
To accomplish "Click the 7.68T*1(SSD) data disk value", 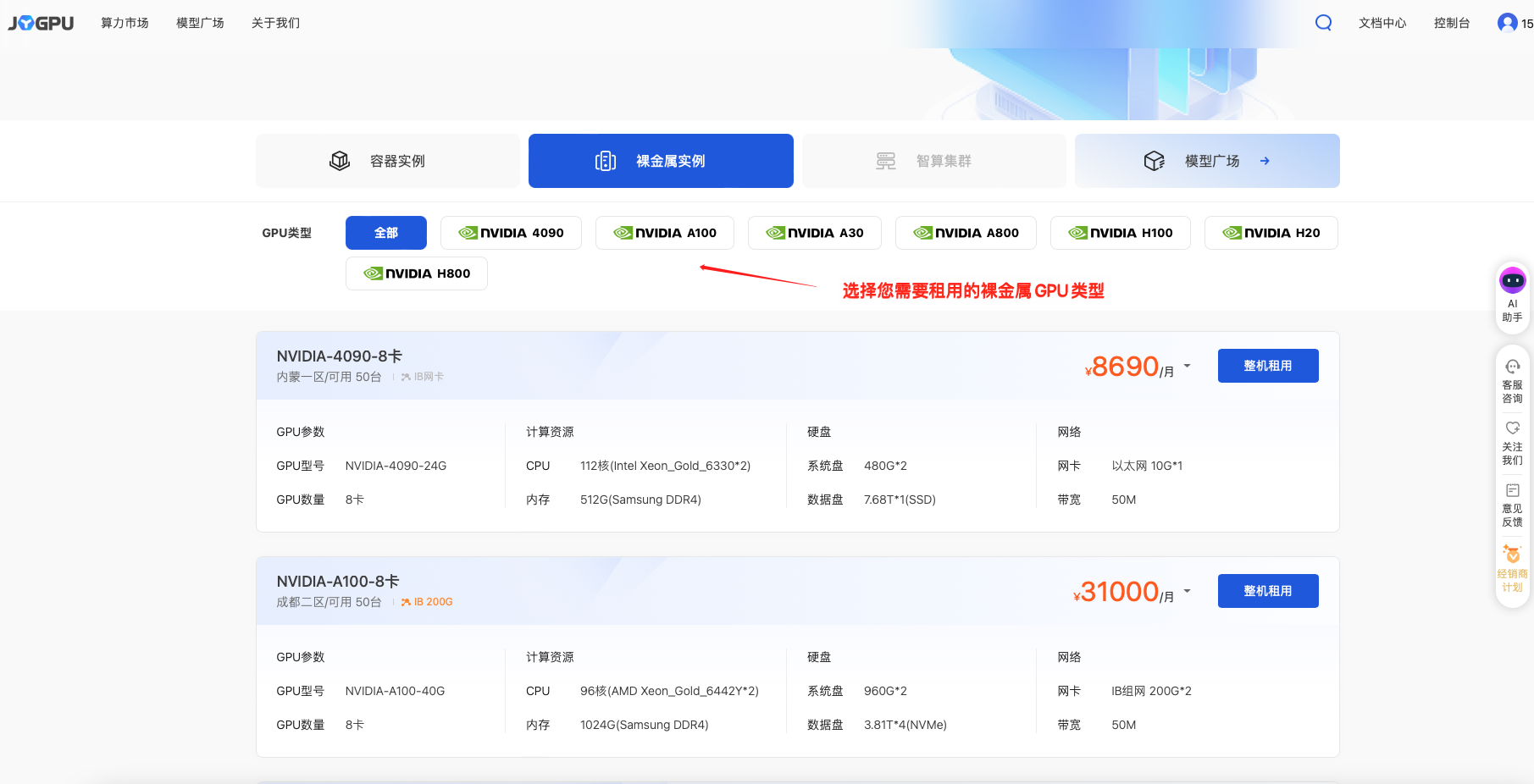I will pos(900,500).
